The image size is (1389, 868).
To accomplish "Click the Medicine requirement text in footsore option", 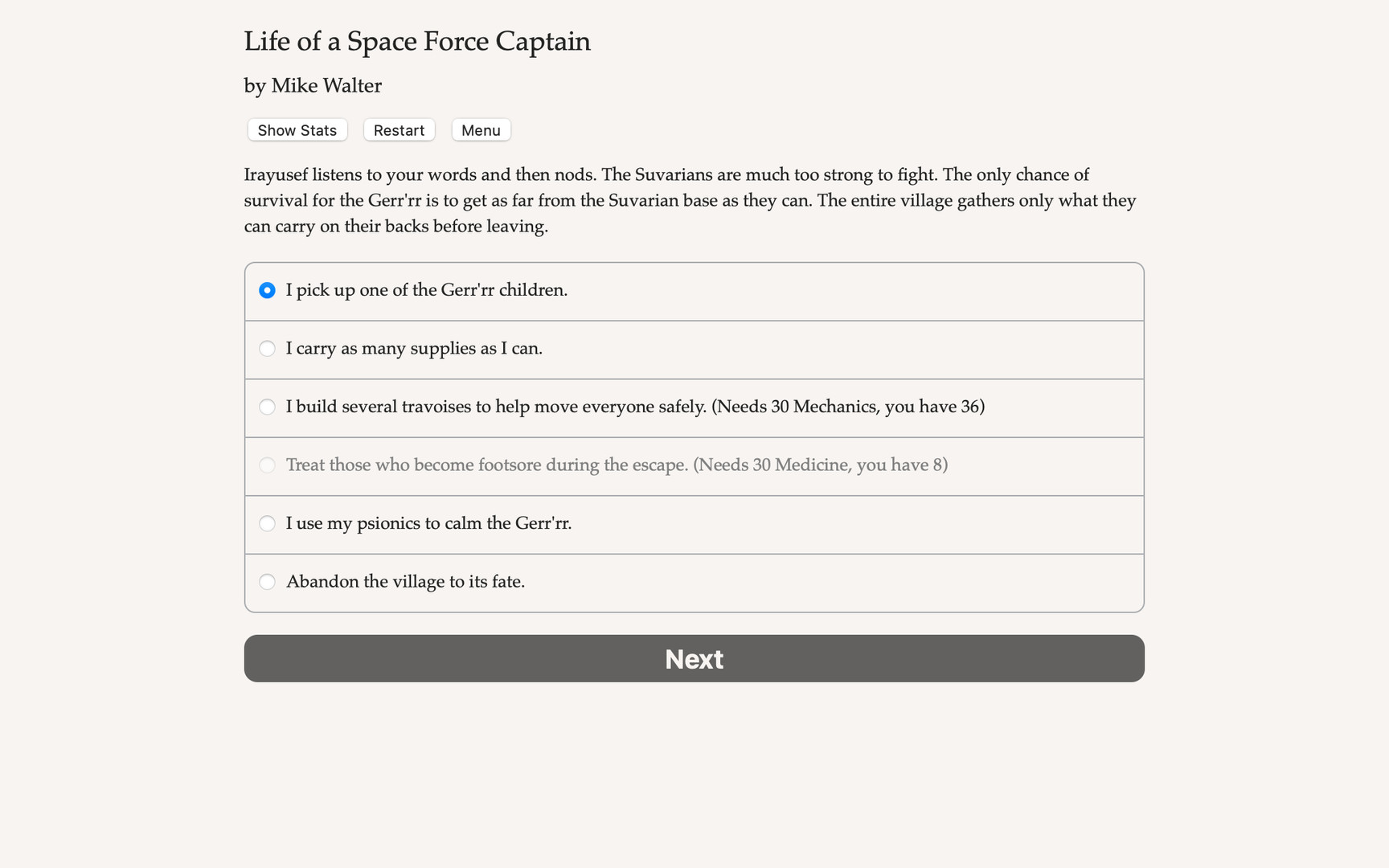I will coord(819,465).
